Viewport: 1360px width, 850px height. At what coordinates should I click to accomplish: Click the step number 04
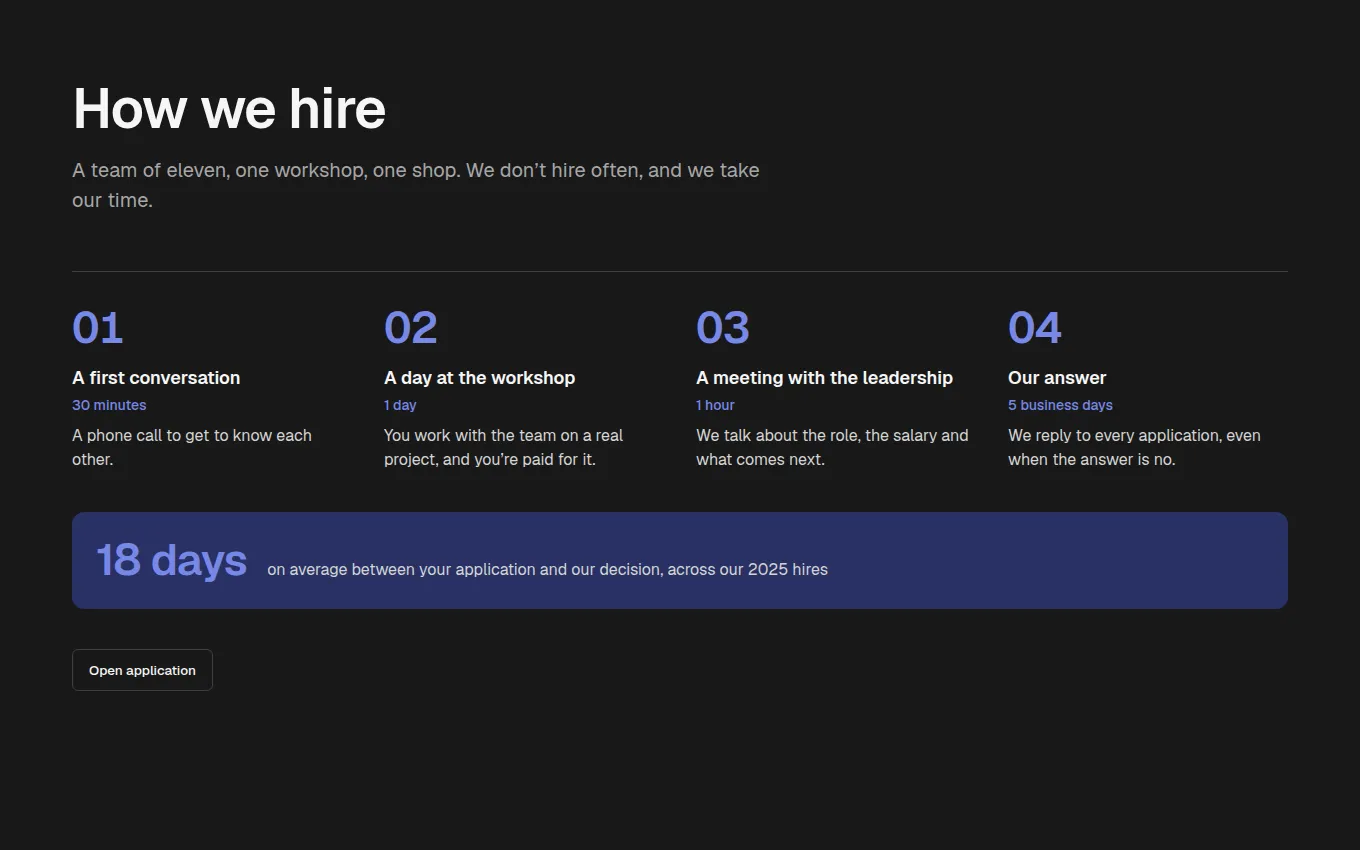pos(1034,328)
